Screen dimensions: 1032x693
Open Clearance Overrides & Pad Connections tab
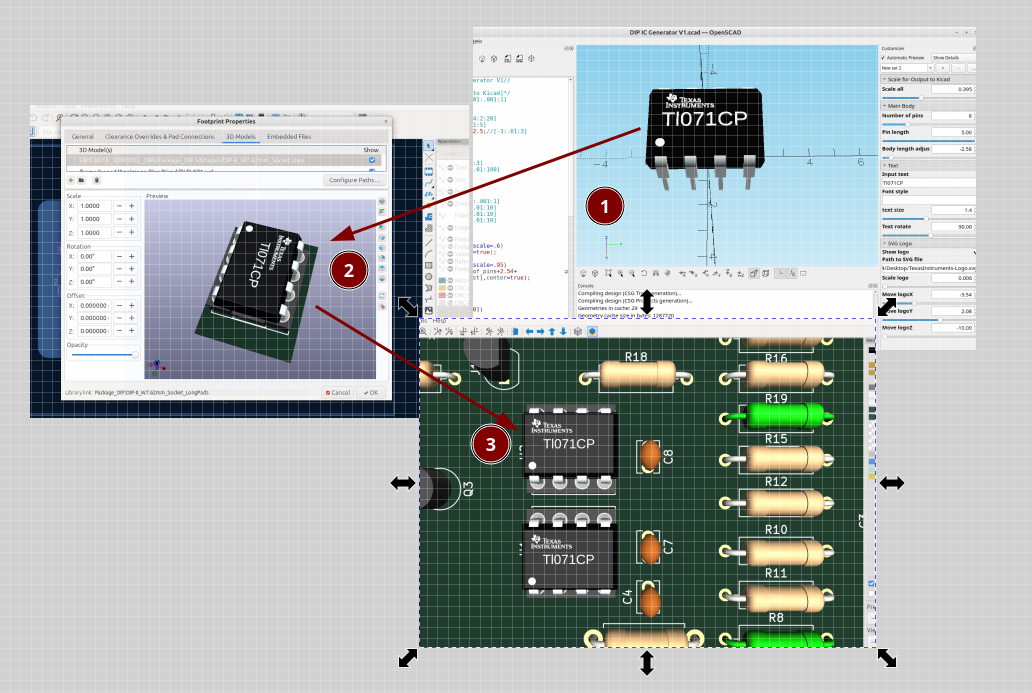coord(160,137)
